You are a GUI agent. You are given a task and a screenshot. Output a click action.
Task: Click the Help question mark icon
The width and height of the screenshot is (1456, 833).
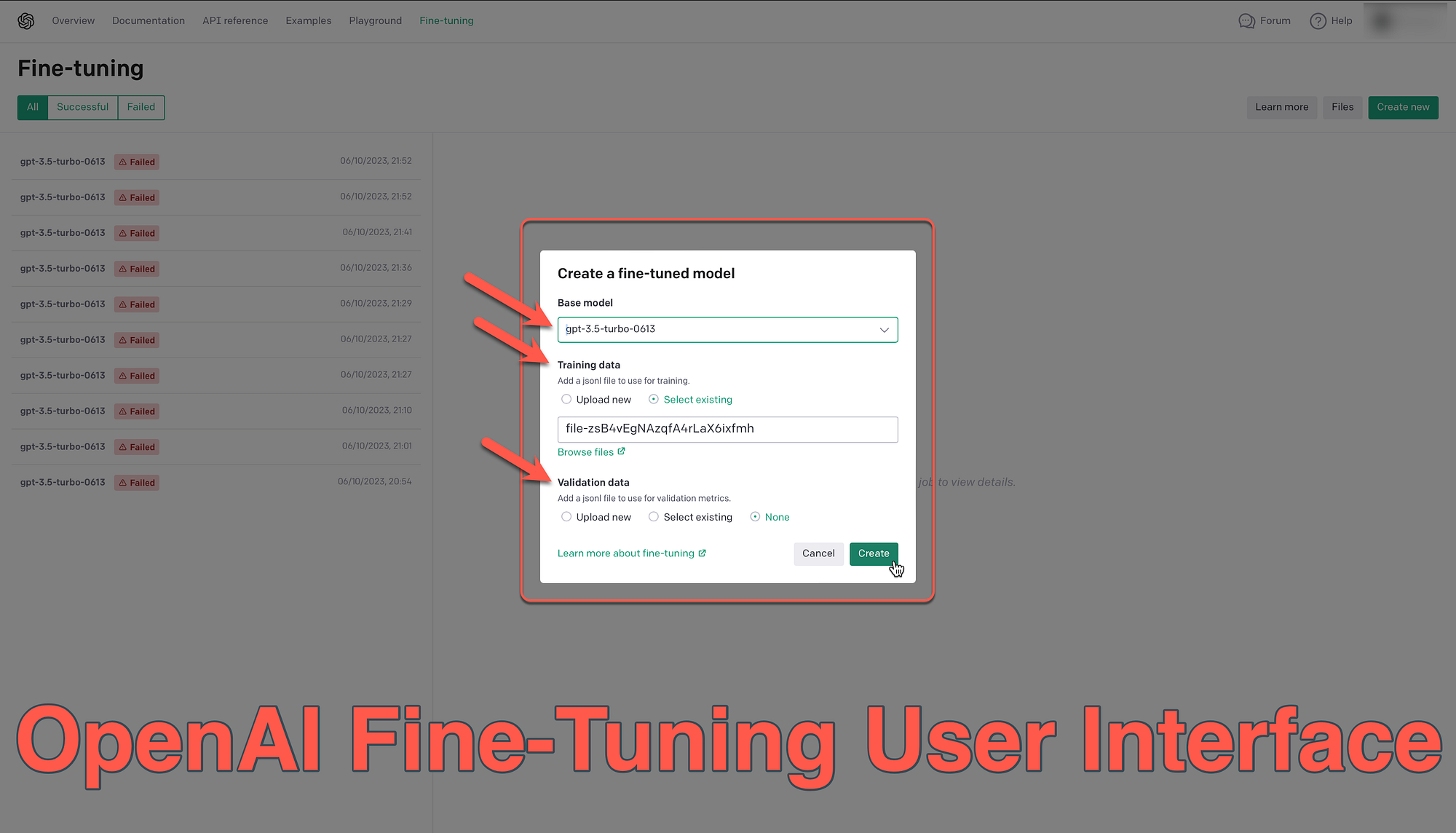pos(1318,20)
